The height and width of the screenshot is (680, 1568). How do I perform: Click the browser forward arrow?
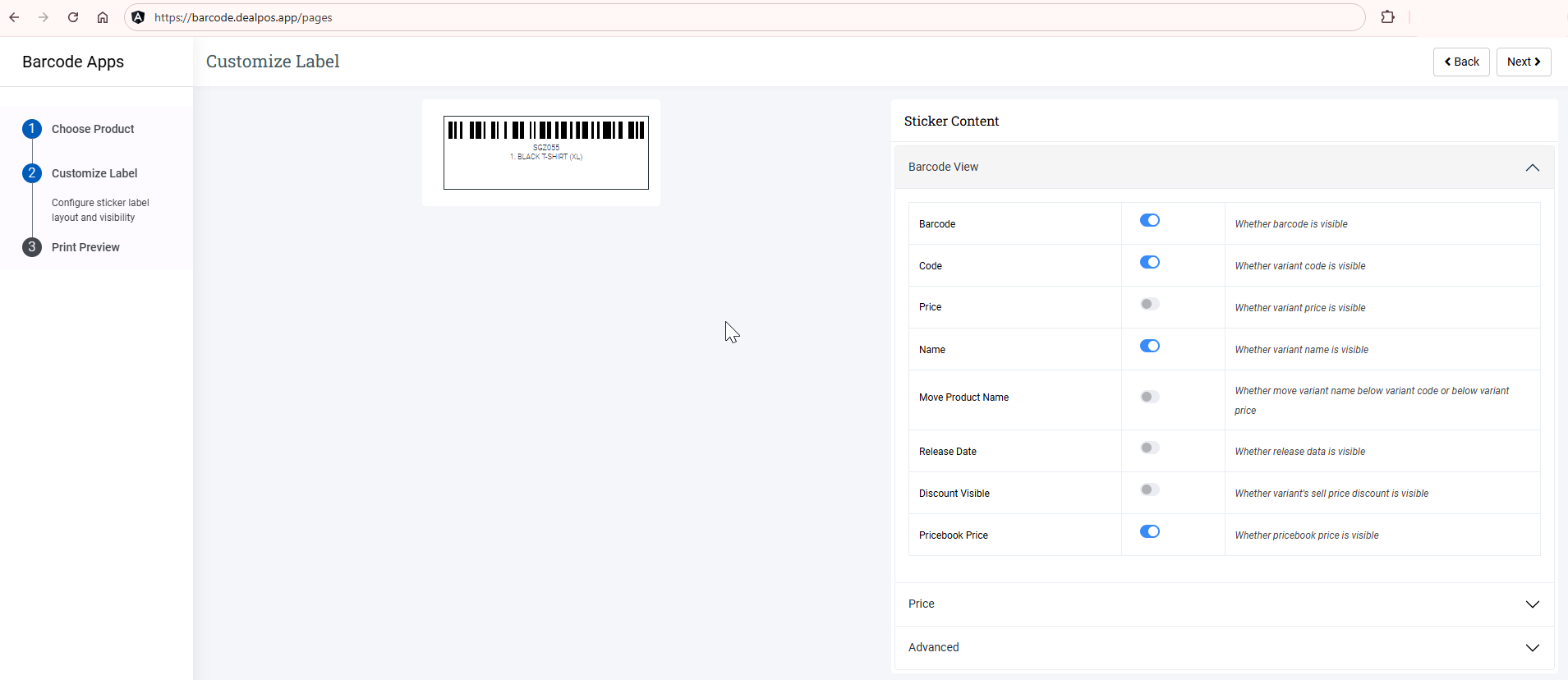(44, 17)
